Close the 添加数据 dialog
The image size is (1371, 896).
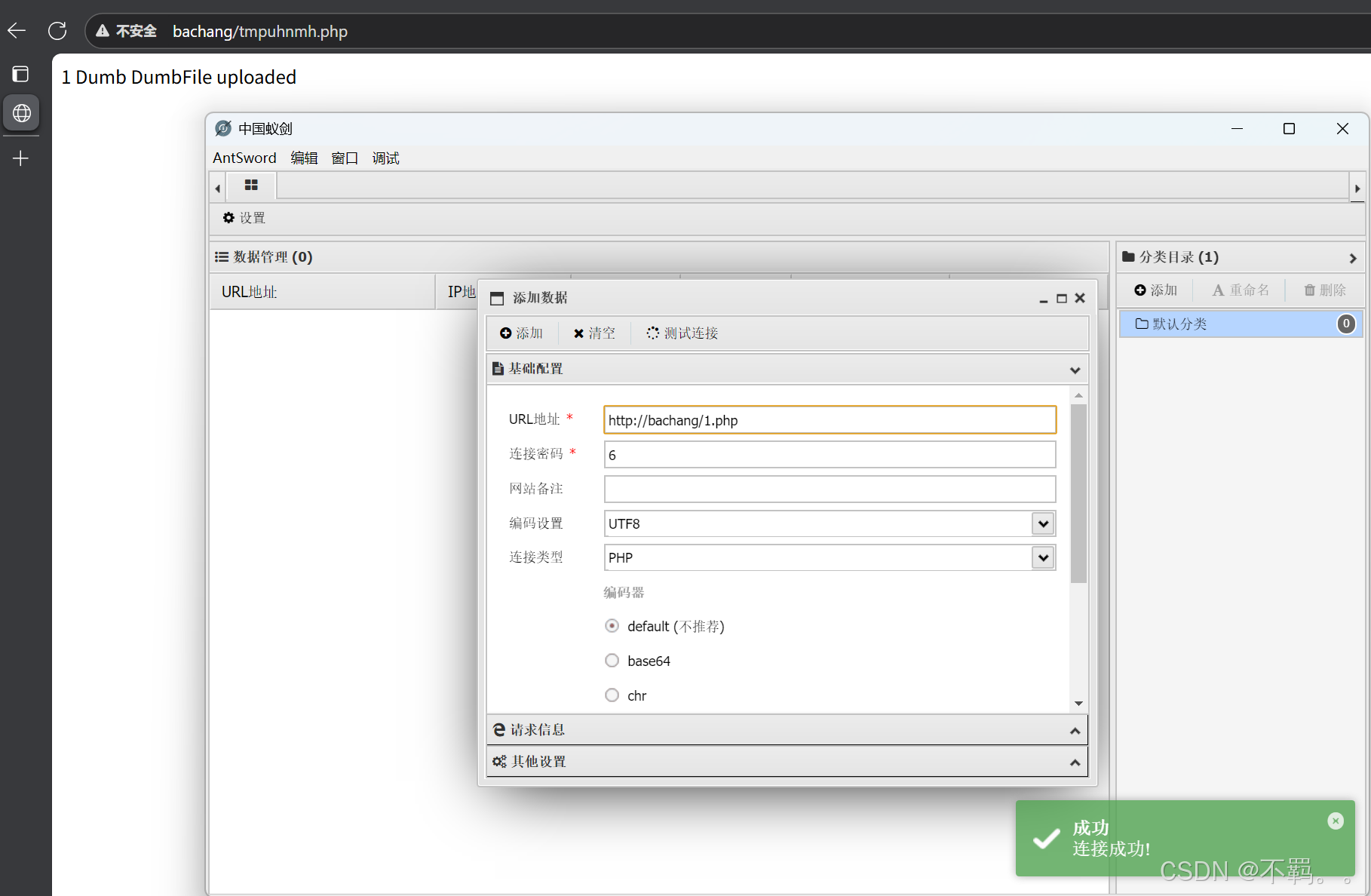pyautogui.click(x=1080, y=298)
